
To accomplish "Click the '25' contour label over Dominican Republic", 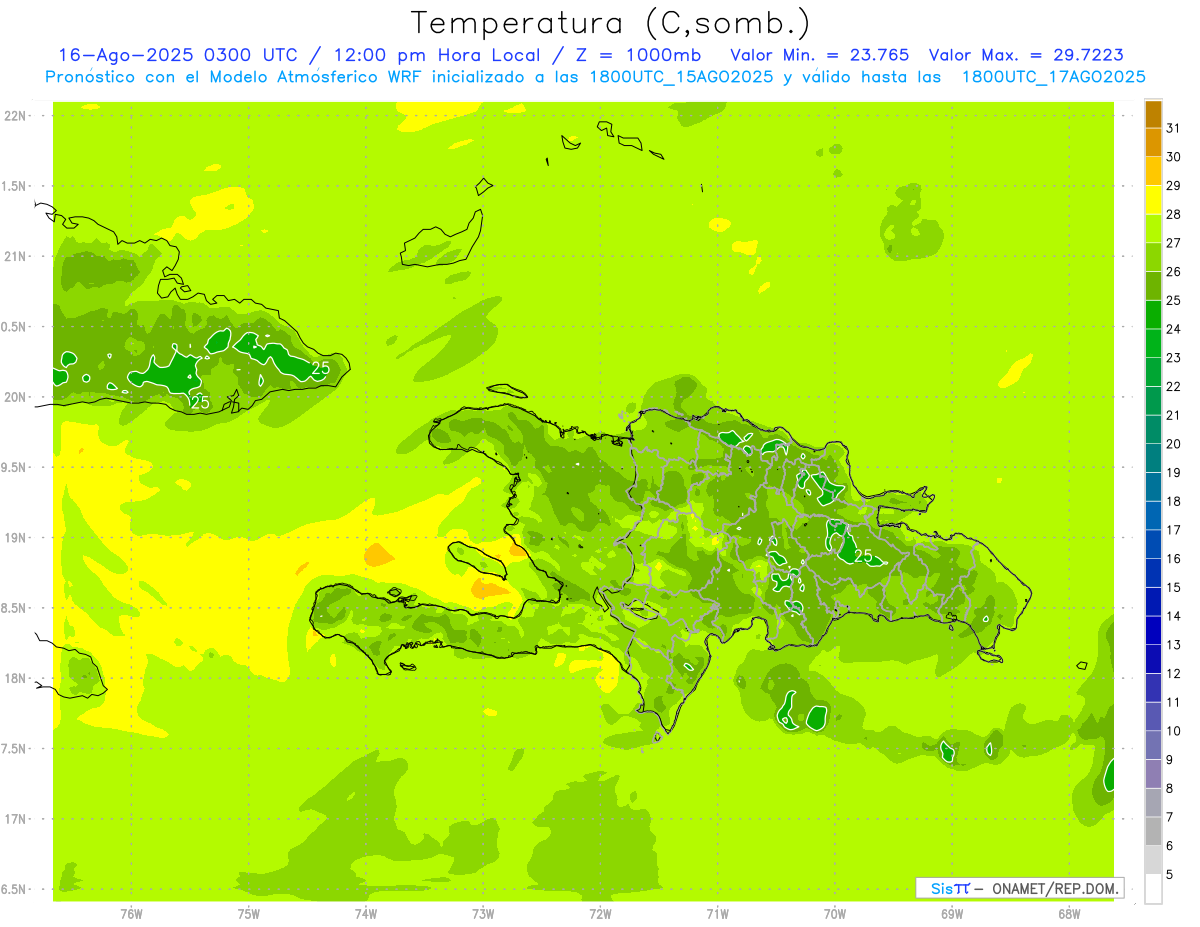I will [863, 556].
